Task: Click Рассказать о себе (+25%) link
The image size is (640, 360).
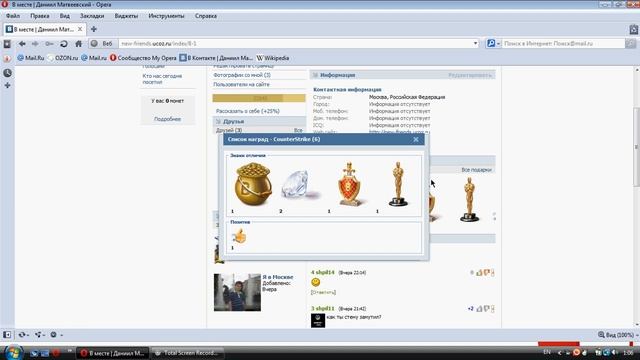Action: click(x=248, y=111)
